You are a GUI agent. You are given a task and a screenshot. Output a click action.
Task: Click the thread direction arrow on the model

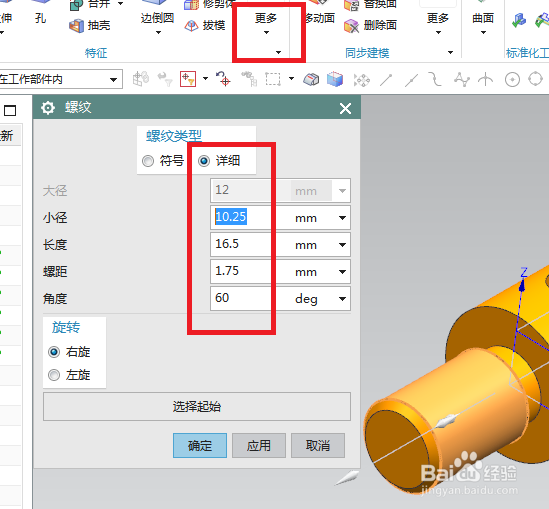click(445, 421)
